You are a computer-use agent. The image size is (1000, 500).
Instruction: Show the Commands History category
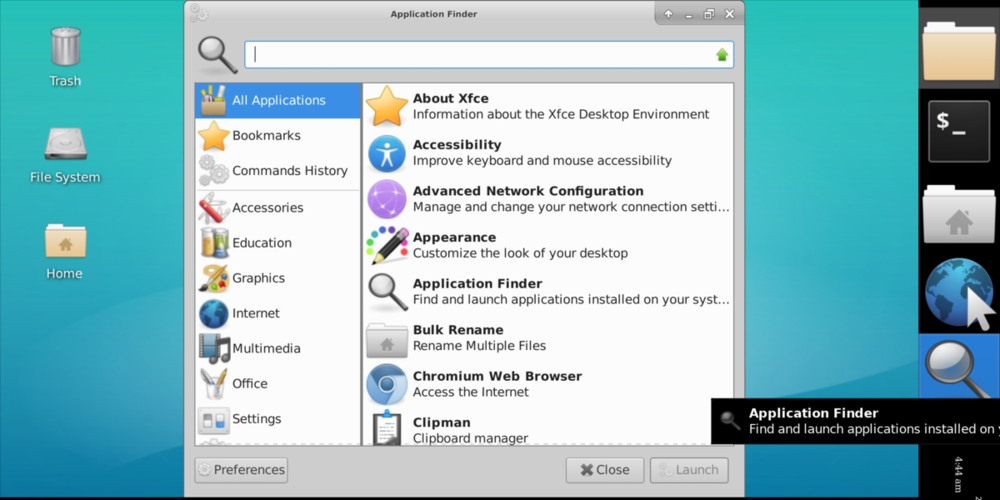pyautogui.click(x=278, y=170)
